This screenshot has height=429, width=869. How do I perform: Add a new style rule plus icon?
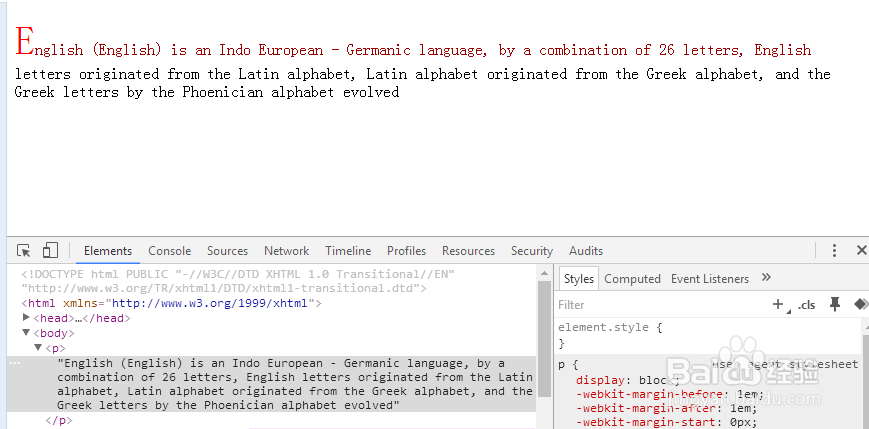778,304
